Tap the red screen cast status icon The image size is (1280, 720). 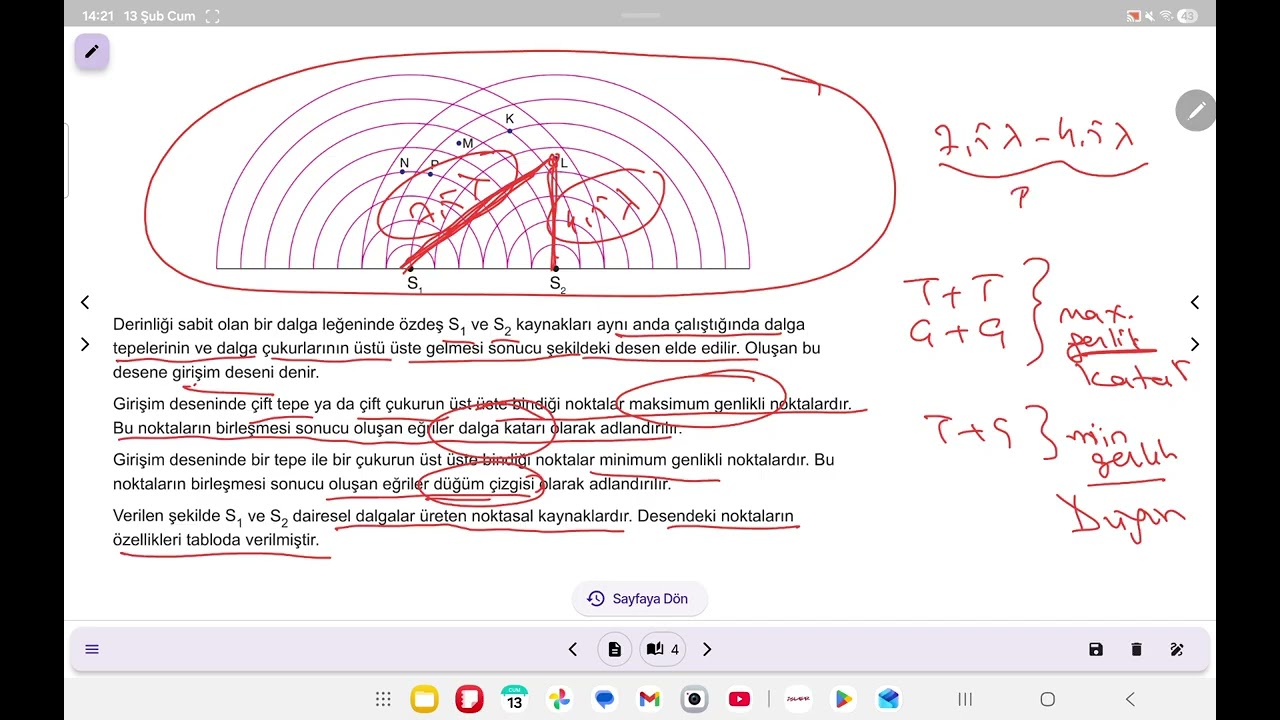click(1134, 16)
